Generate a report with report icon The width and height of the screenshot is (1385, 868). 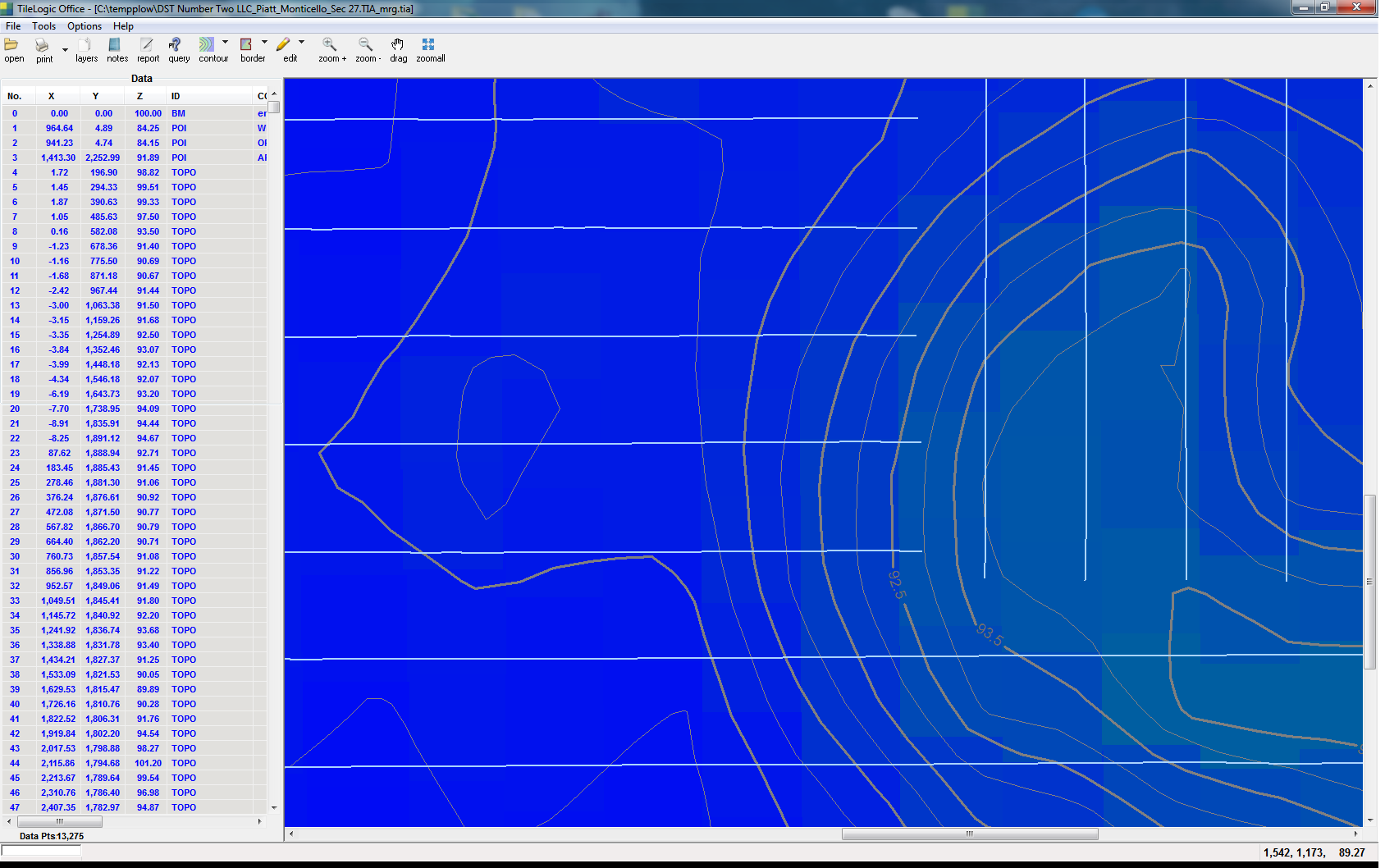click(147, 45)
